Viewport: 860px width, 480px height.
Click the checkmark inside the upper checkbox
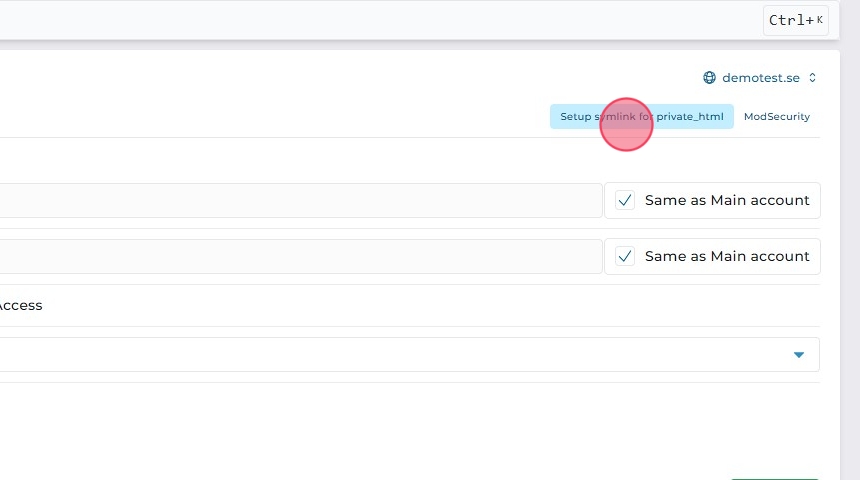pos(625,200)
